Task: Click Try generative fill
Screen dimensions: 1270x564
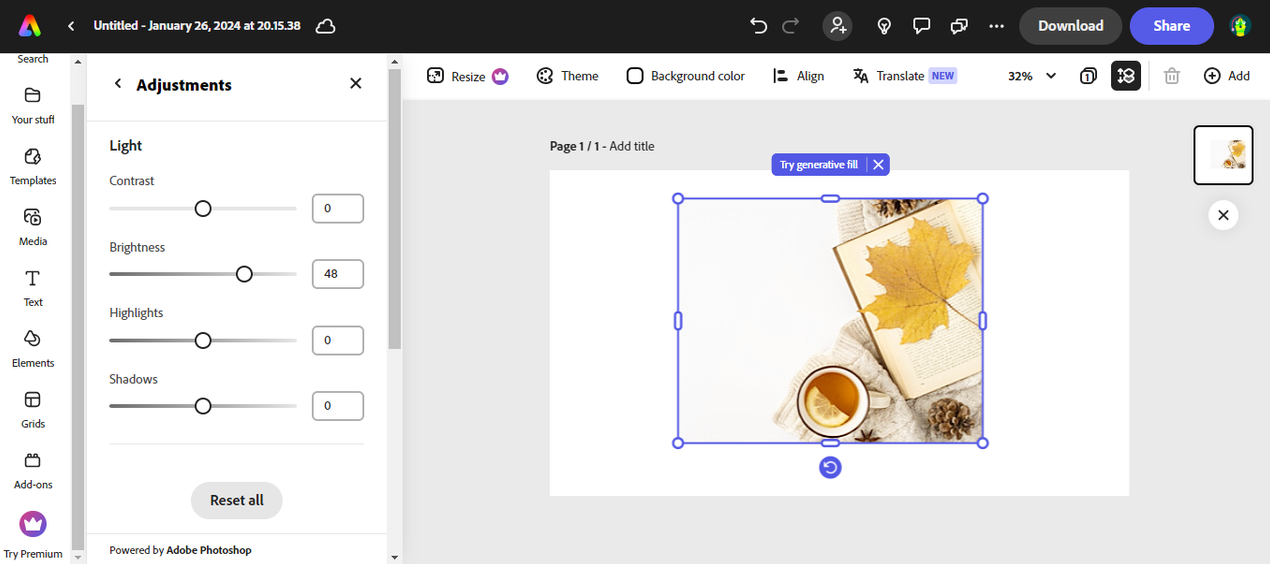Action: pos(819,165)
